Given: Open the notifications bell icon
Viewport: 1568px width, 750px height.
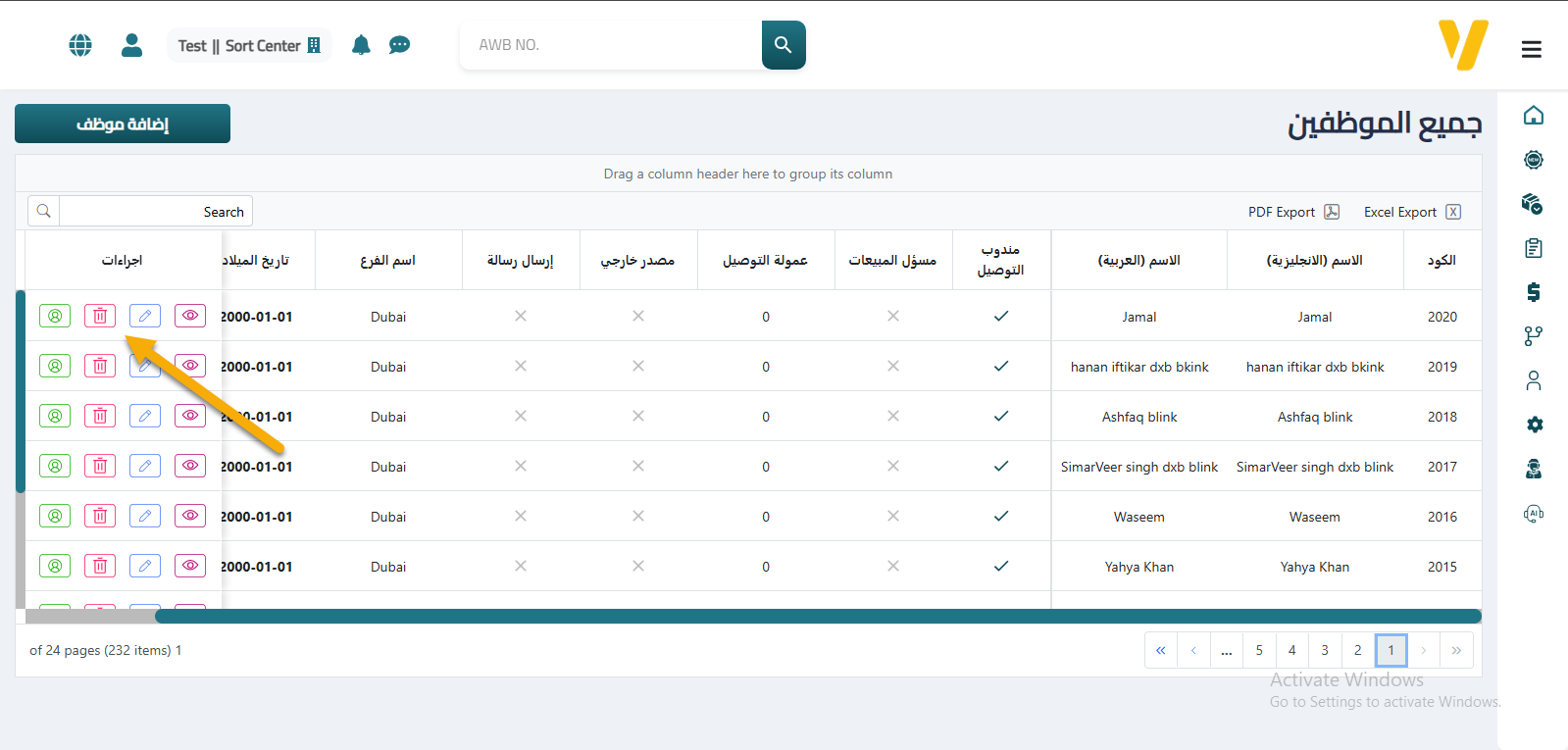Looking at the screenshot, I should click(x=361, y=45).
